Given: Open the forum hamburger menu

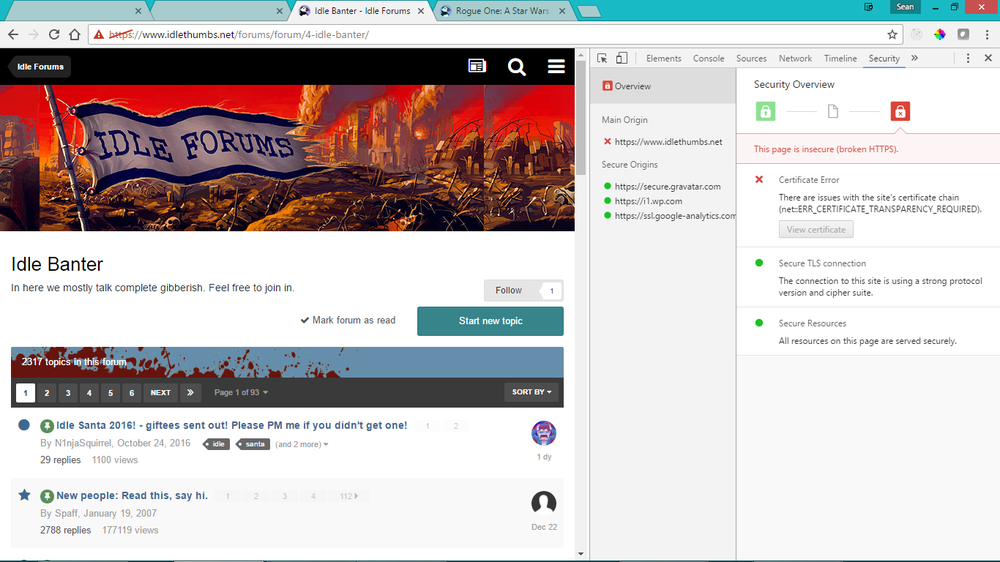Looking at the screenshot, I should click(x=556, y=66).
